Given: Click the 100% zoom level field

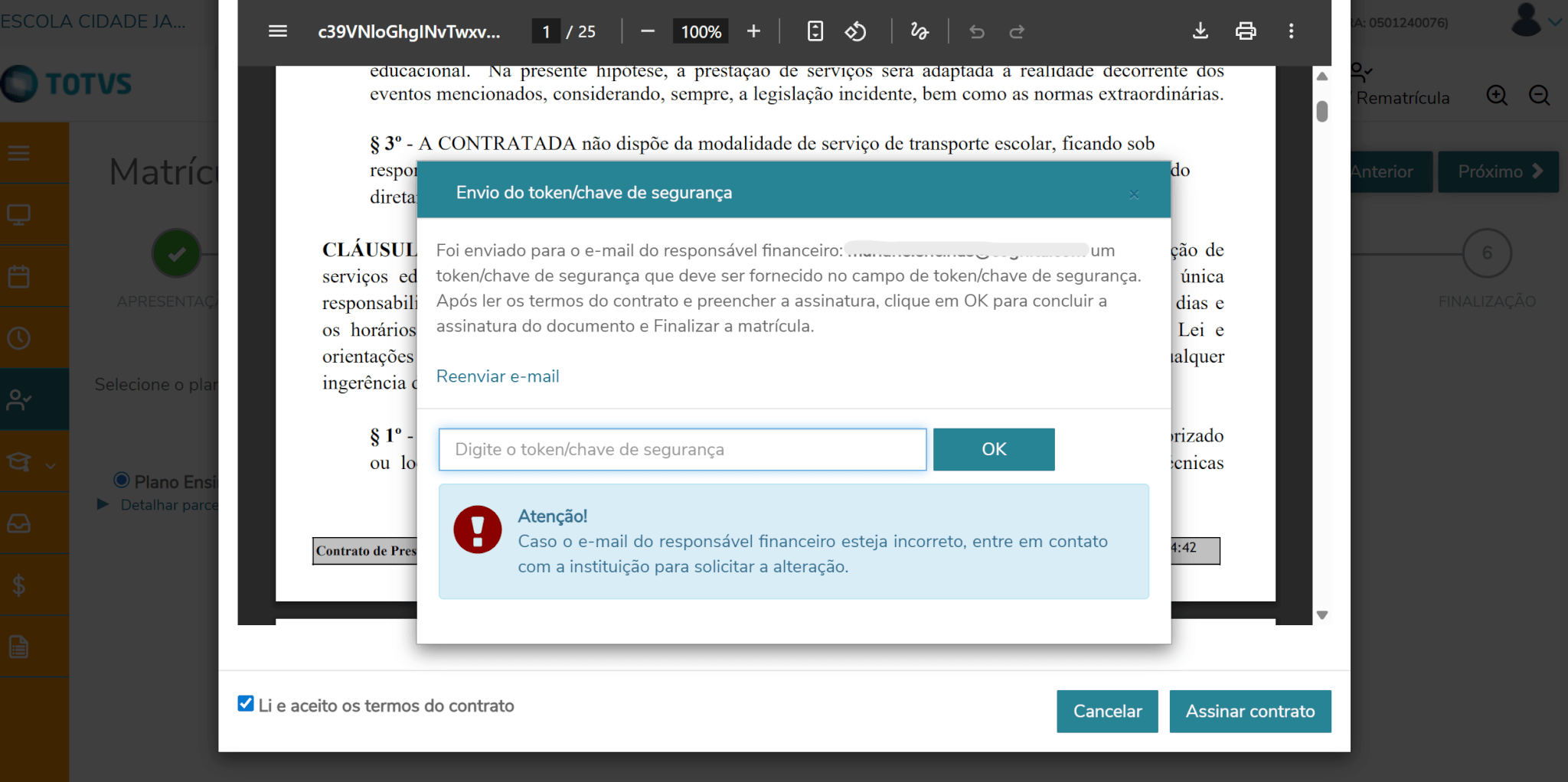Looking at the screenshot, I should [701, 31].
